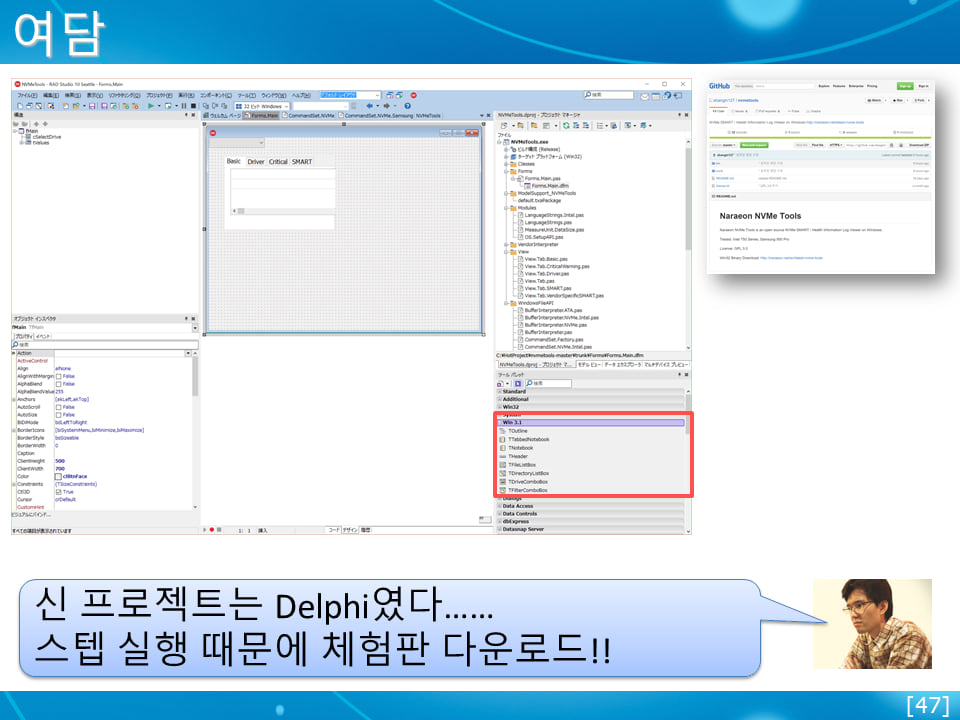Screen dimensions: 960x720
Task: Collapse the Win 3.1 palette category
Action: coord(500,422)
